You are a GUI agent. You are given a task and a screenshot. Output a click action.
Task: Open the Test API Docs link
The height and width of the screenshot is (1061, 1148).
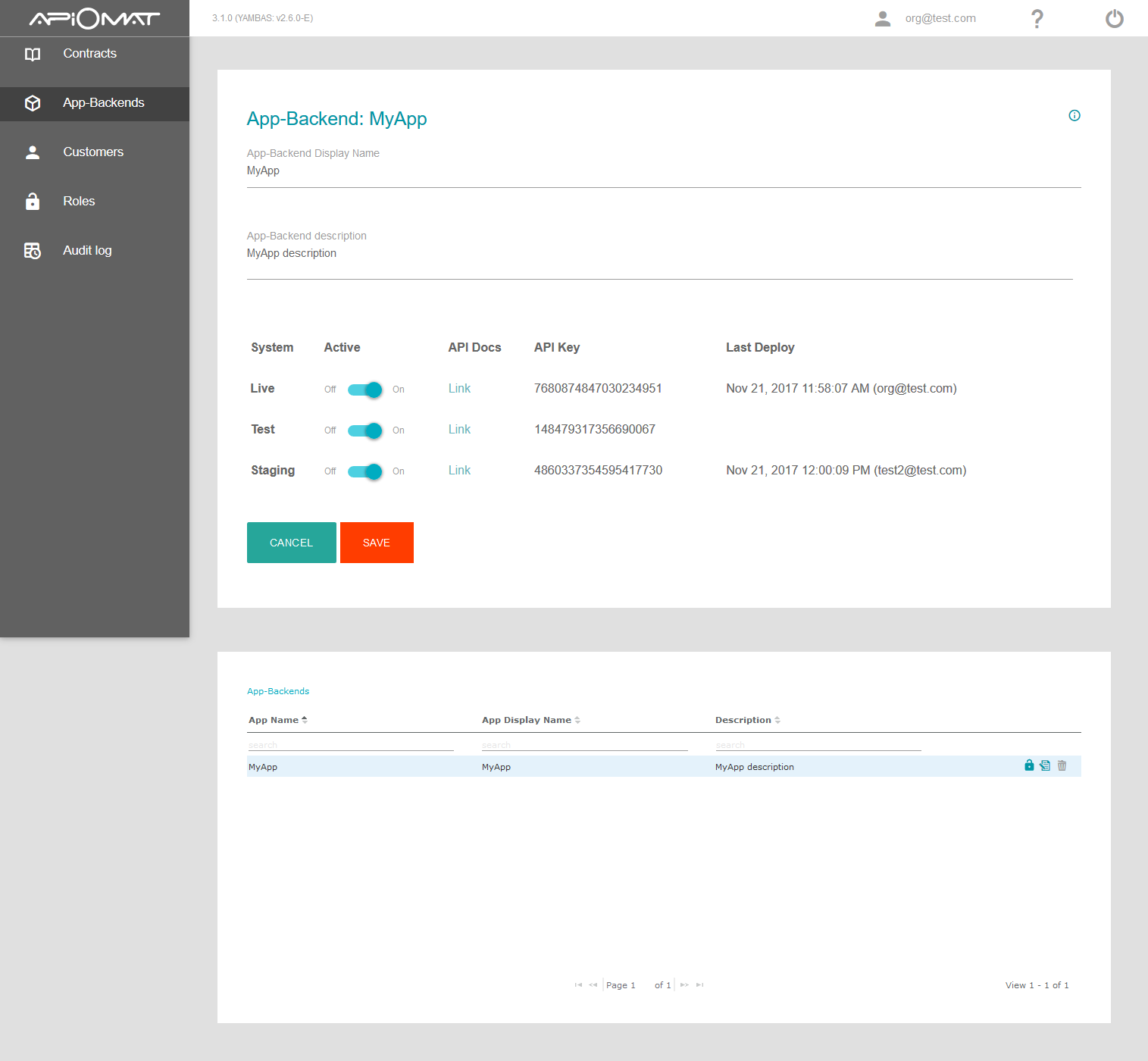pos(459,429)
